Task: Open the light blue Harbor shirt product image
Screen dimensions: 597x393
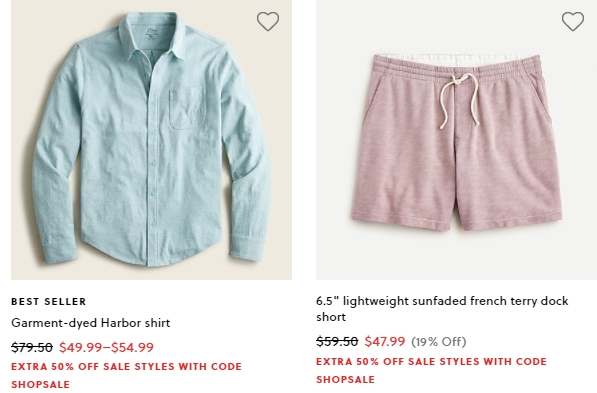Action: [x=151, y=140]
